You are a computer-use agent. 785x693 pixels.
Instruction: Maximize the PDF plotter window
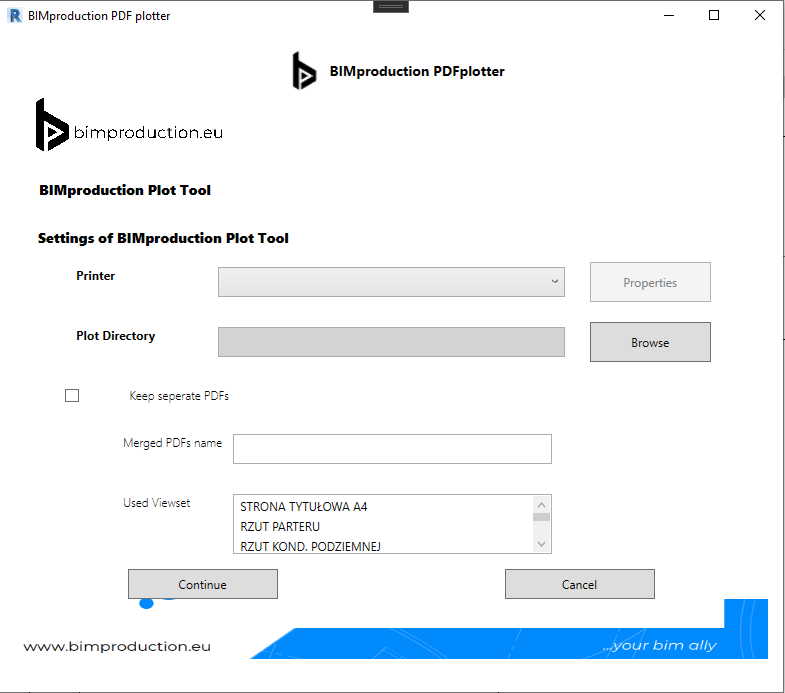click(x=714, y=16)
